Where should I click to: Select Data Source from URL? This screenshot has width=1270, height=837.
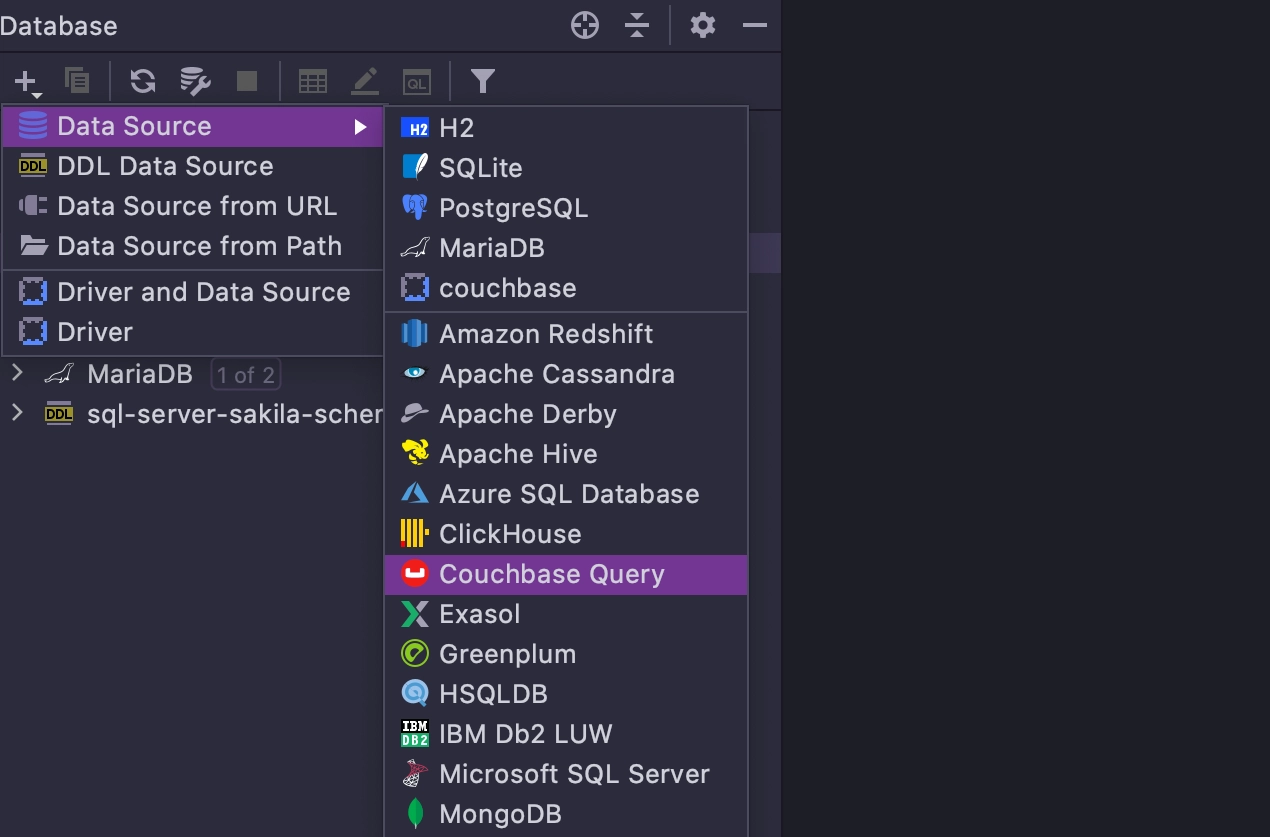194,207
